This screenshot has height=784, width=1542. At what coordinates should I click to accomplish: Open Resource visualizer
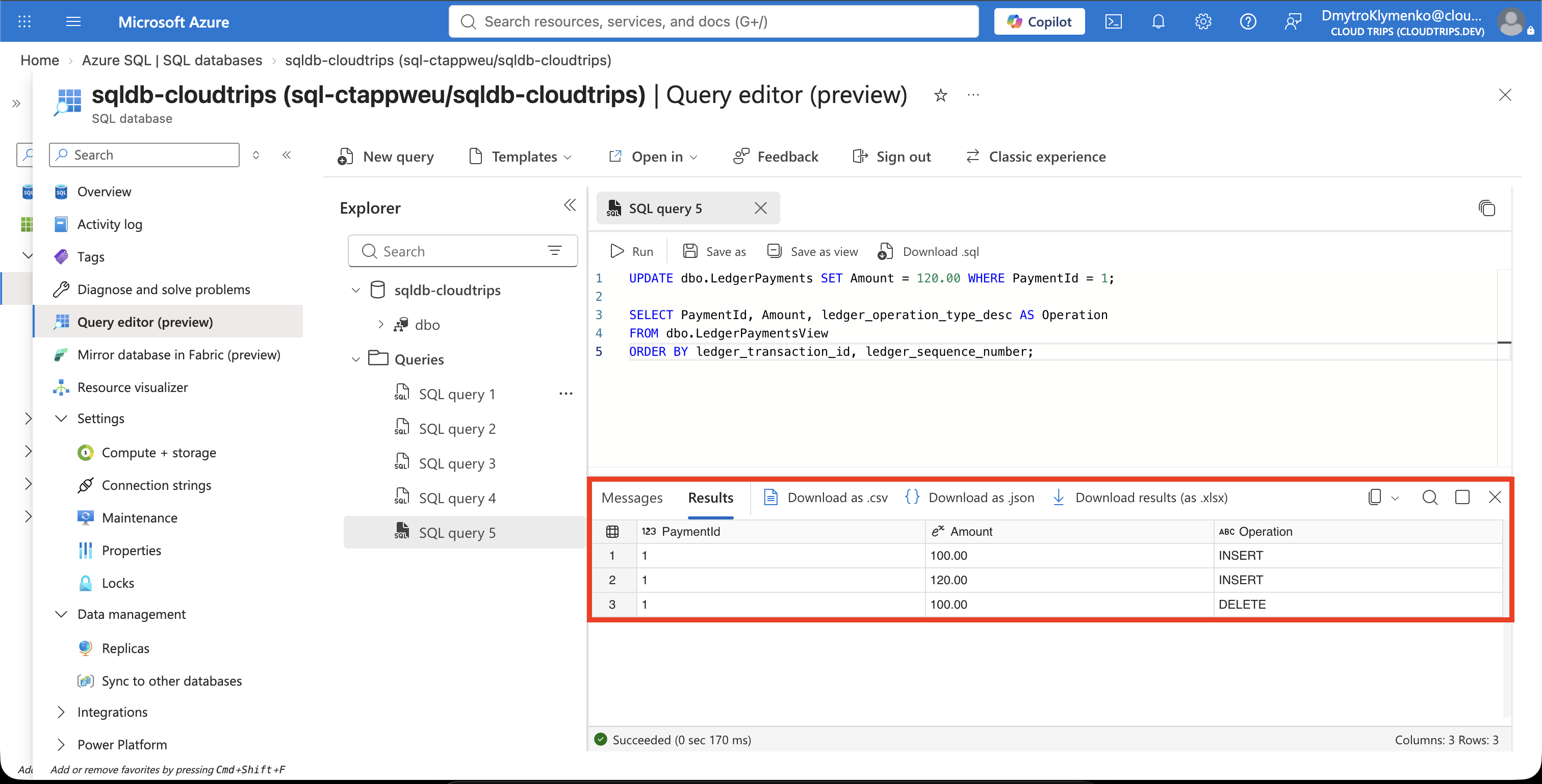pos(133,387)
